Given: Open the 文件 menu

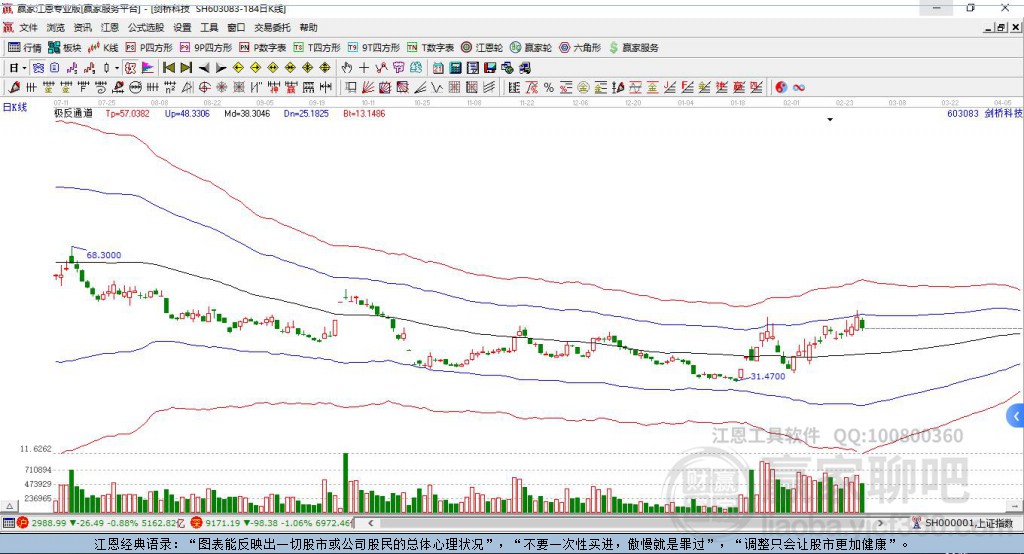Looking at the screenshot, I should tap(29, 27).
